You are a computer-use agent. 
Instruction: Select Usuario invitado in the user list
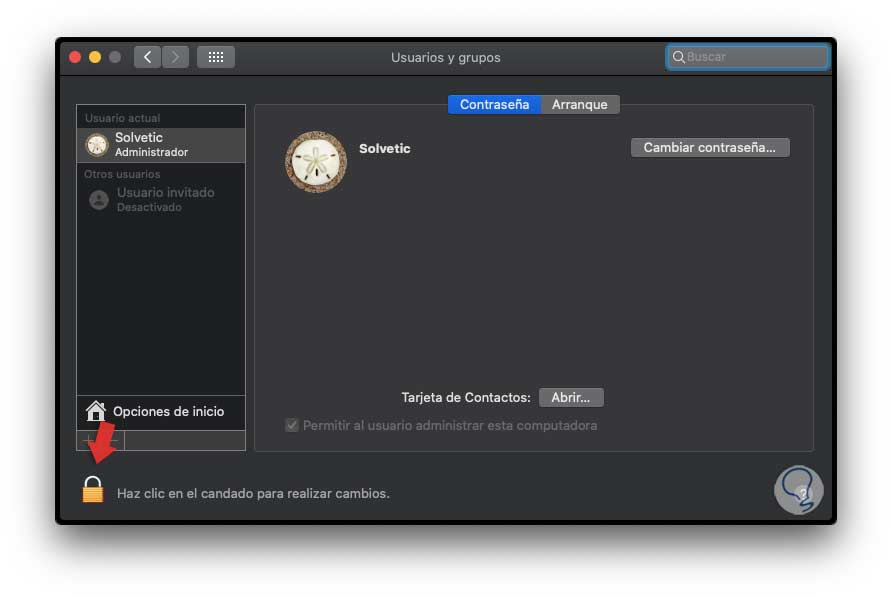[161, 200]
